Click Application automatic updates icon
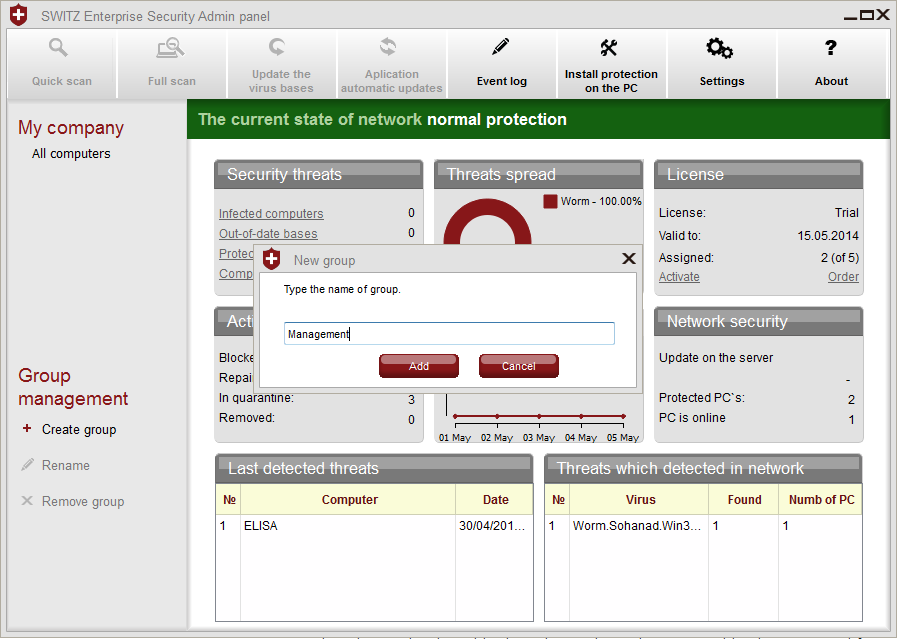Viewport: 897px width, 639px height. pyautogui.click(x=389, y=46)
